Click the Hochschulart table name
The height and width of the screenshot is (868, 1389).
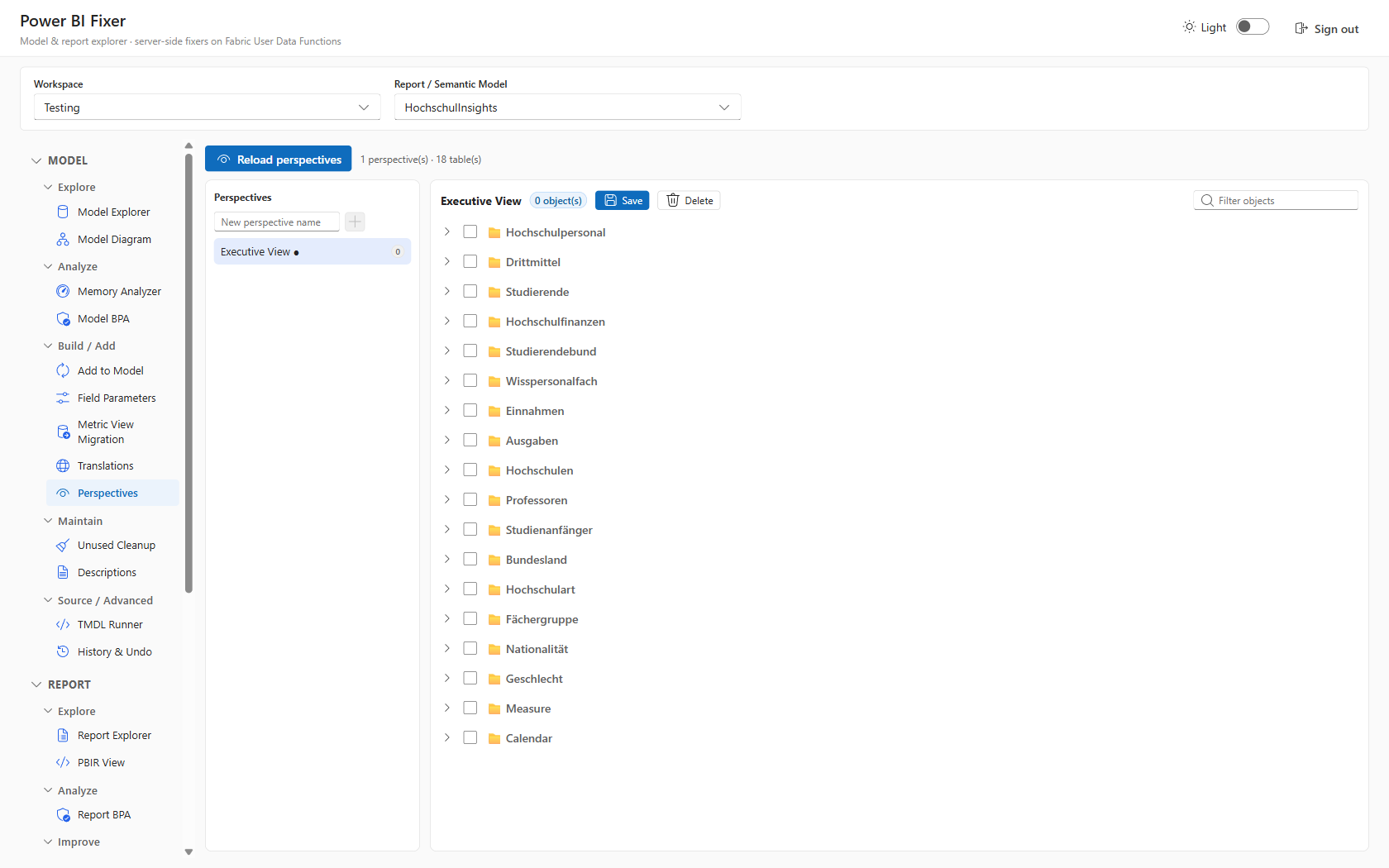point(540,589)
